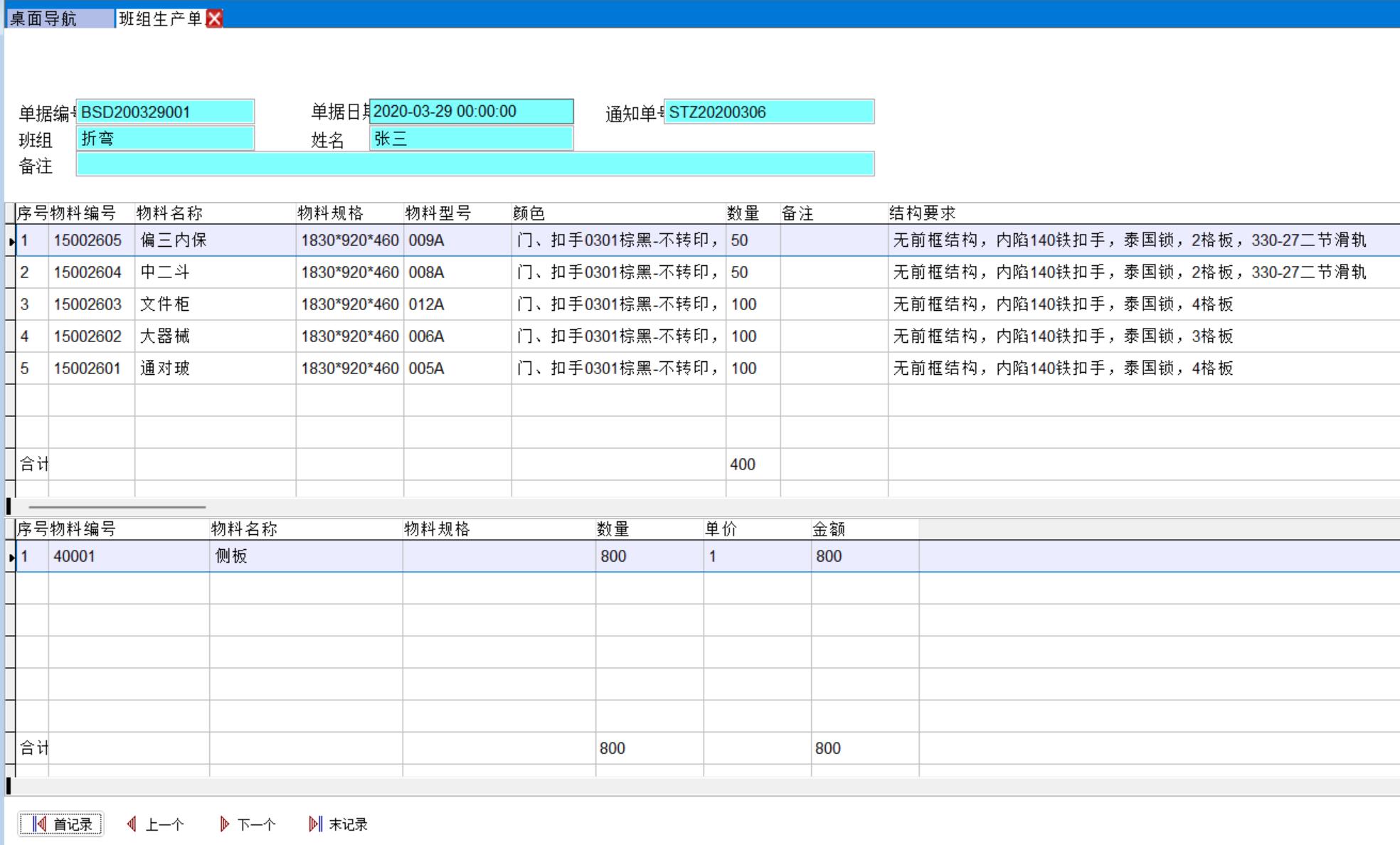Advance to next record using 下一个
This screenshot has width=1400, height=845.
248,824
